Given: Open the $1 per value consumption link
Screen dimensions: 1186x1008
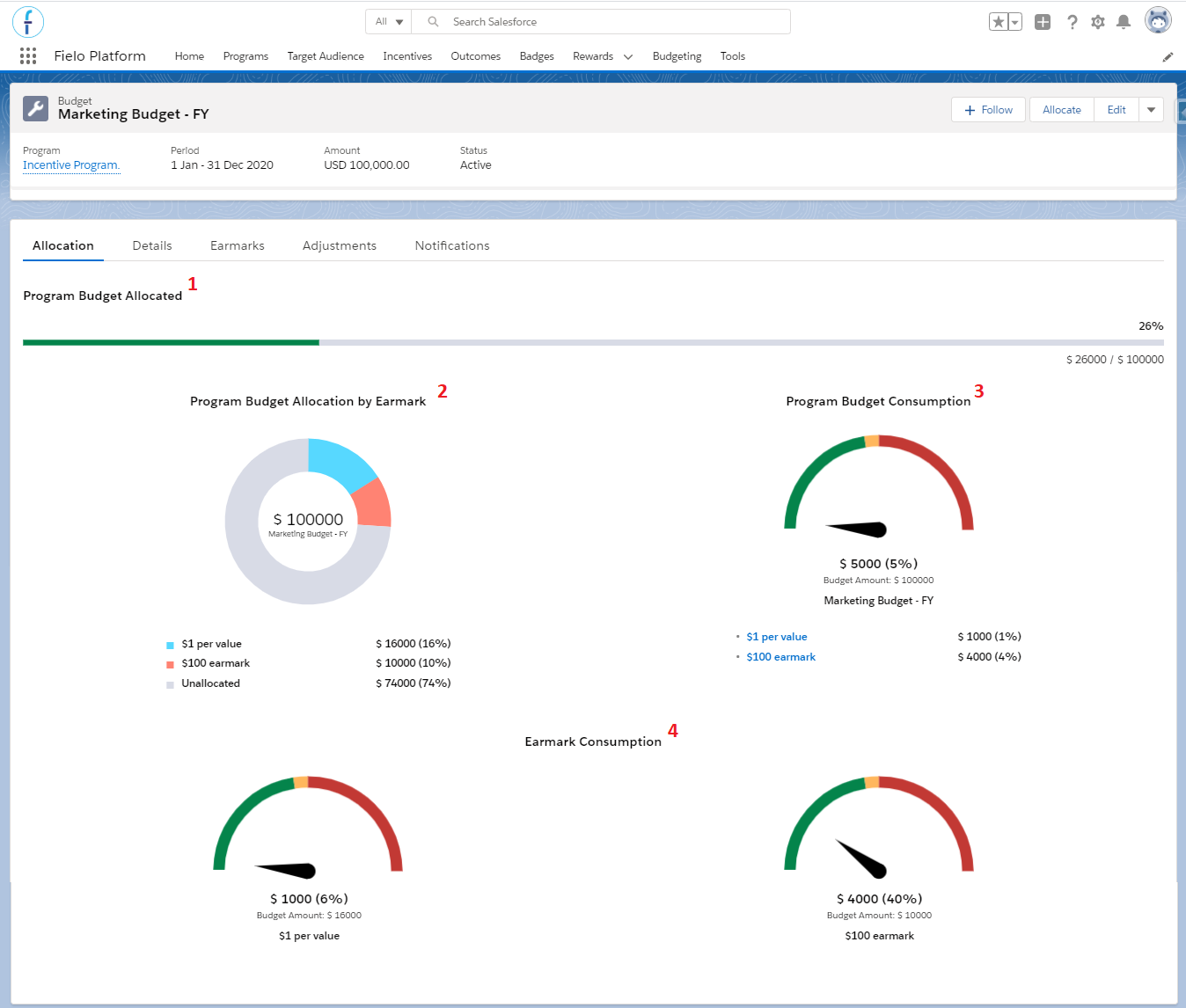Looking at the screenshot, I should [777, 637].
